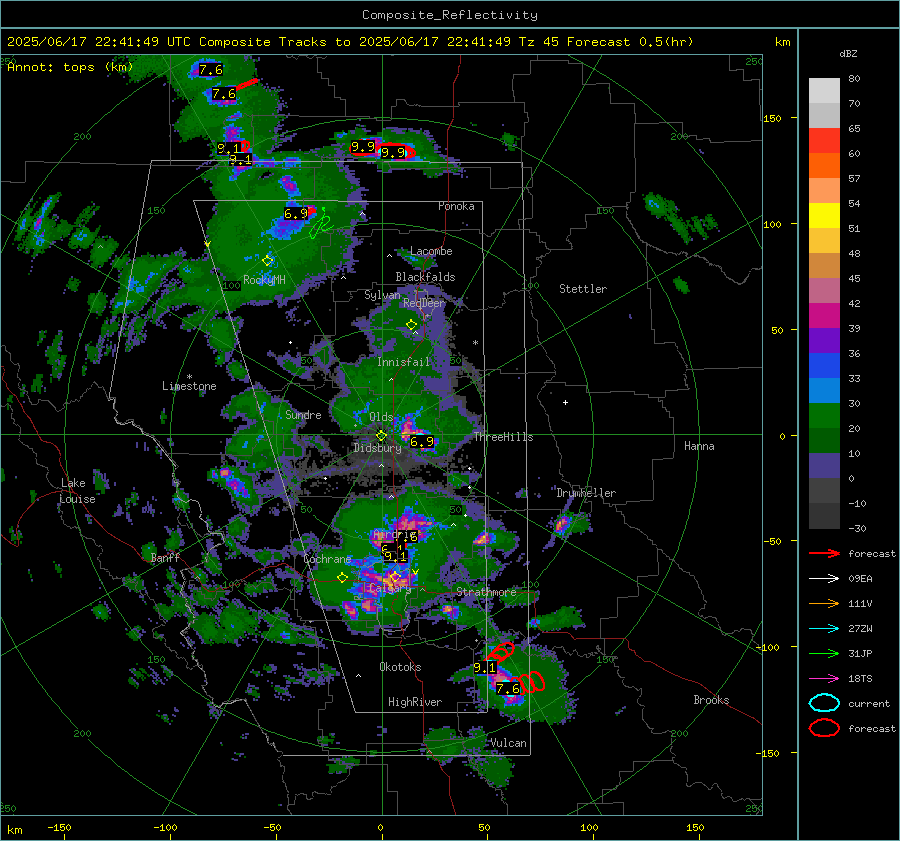Screen dimensions: 900x841
Task: Pick the red swatch between 65 and 60 dBZ
Action: click(824, 141)
